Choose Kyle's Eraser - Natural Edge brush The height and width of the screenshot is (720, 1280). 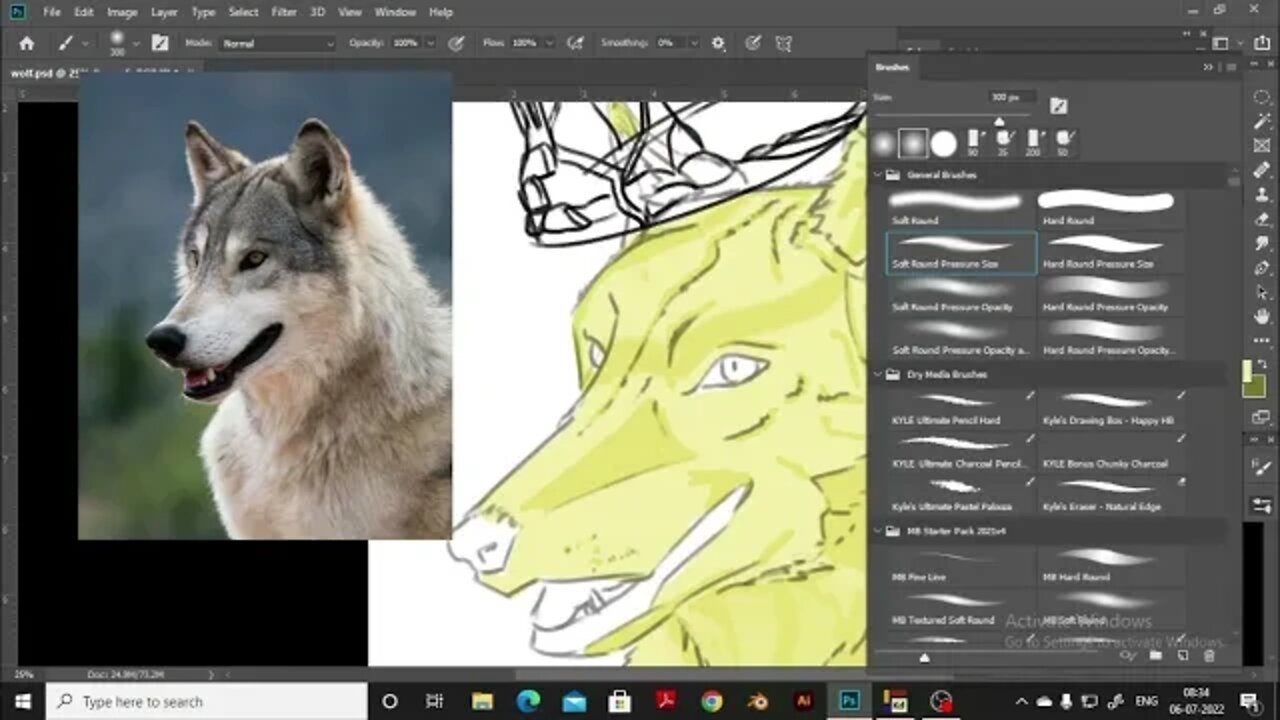[x=1112, y=495]
